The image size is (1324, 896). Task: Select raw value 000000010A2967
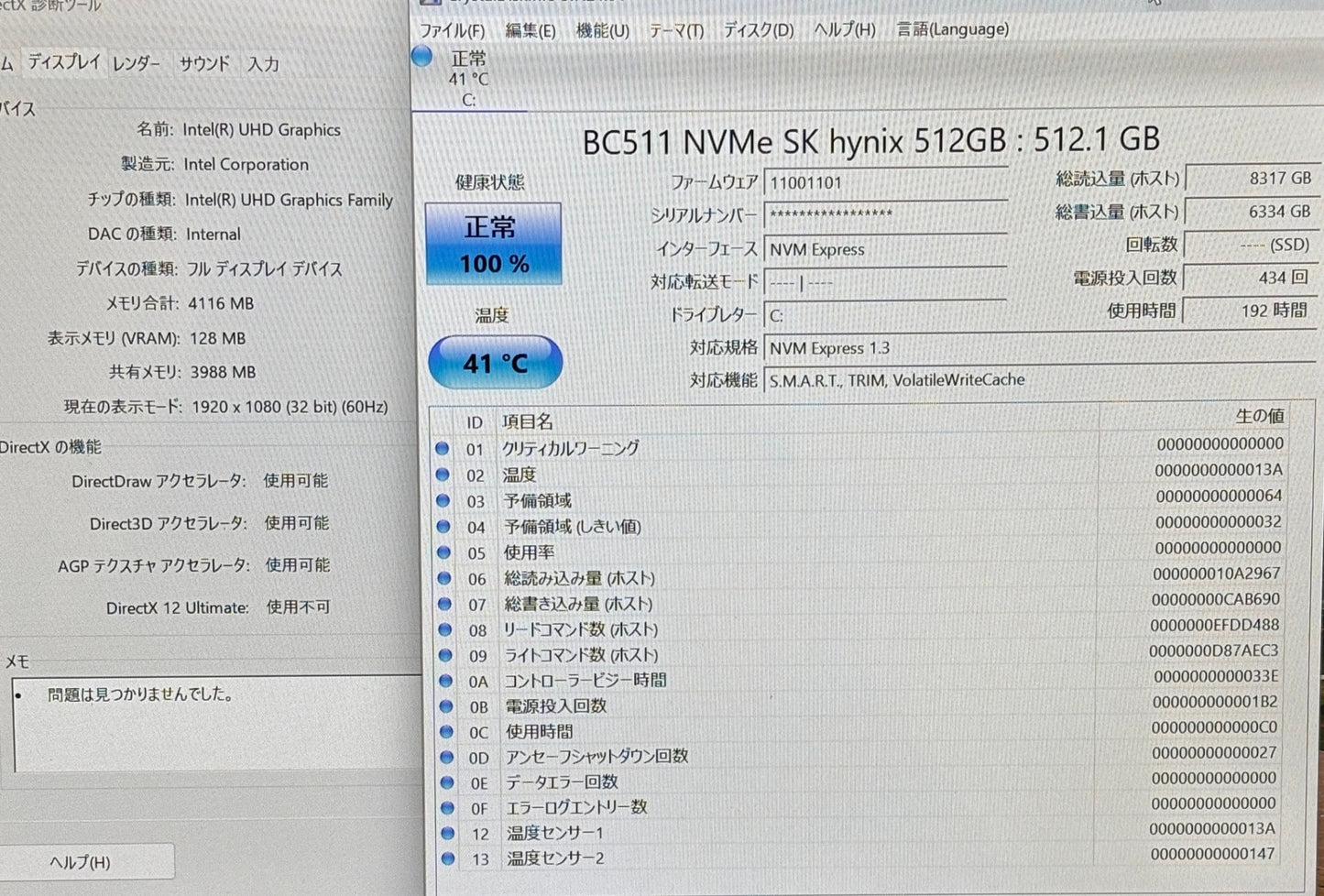[1216, 574]
